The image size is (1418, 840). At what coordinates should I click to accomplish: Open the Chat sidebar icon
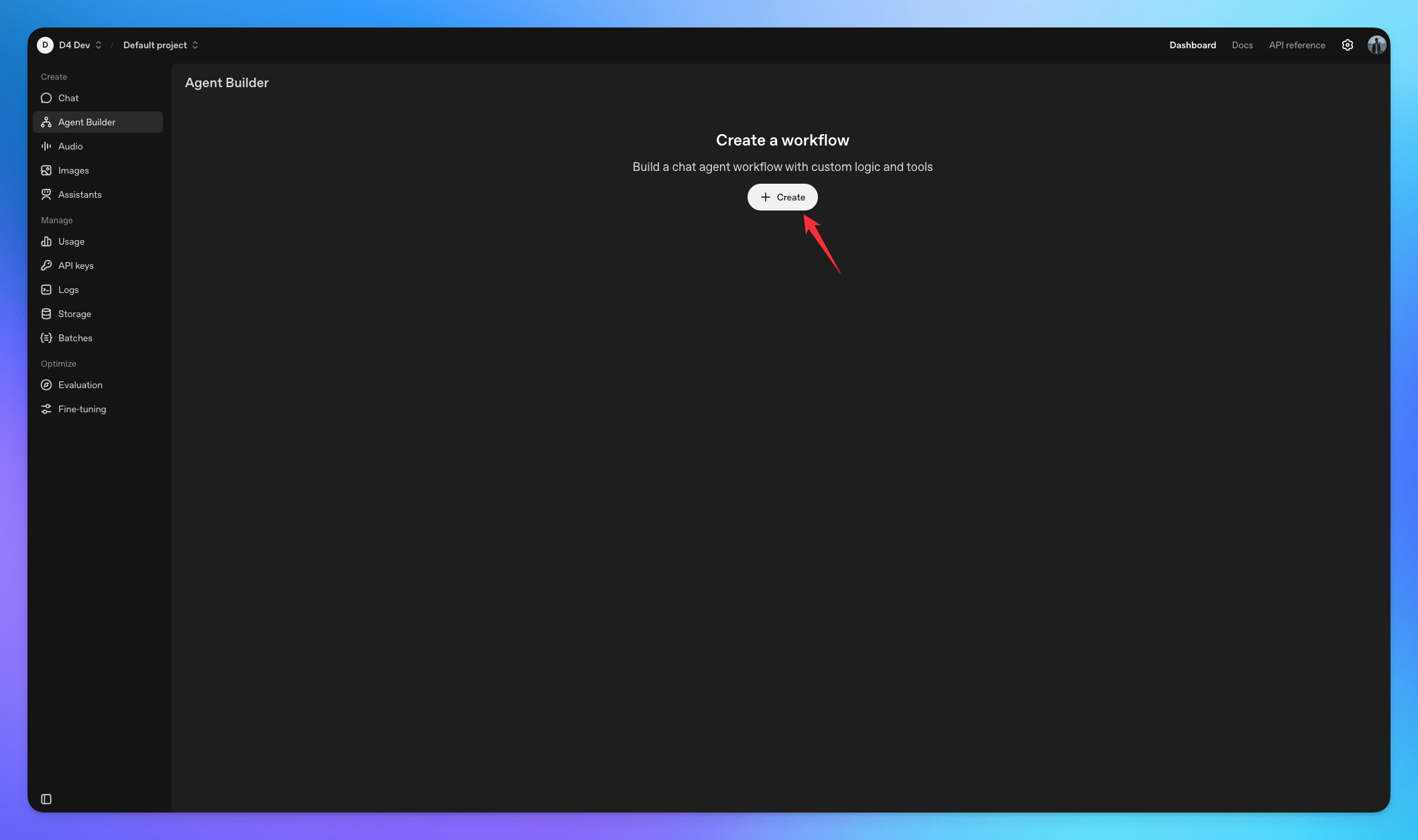(x=46, y=98)
